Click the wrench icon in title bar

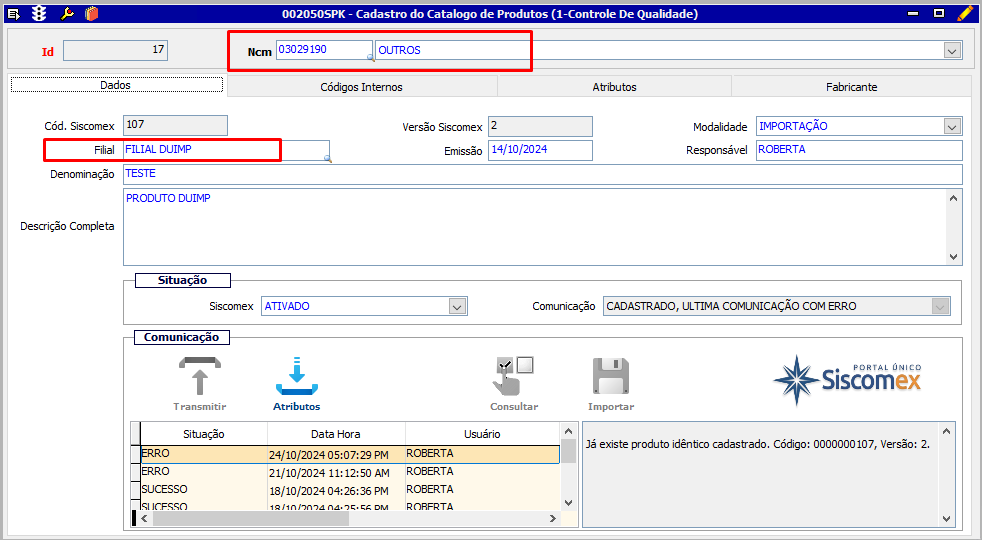pyautogui.click(x=67, y=14)
